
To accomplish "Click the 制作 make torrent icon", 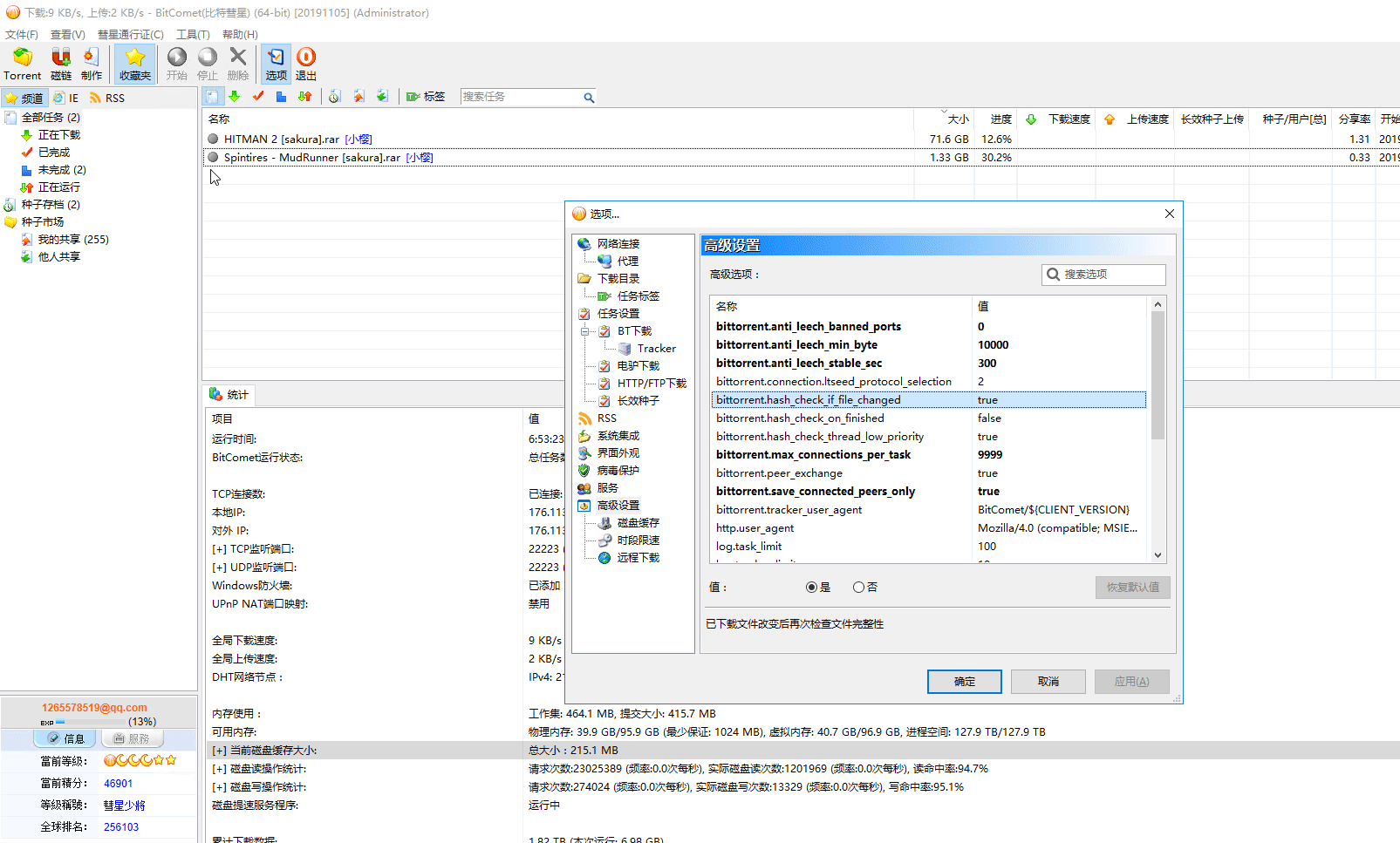I will (x=92, y=65).
